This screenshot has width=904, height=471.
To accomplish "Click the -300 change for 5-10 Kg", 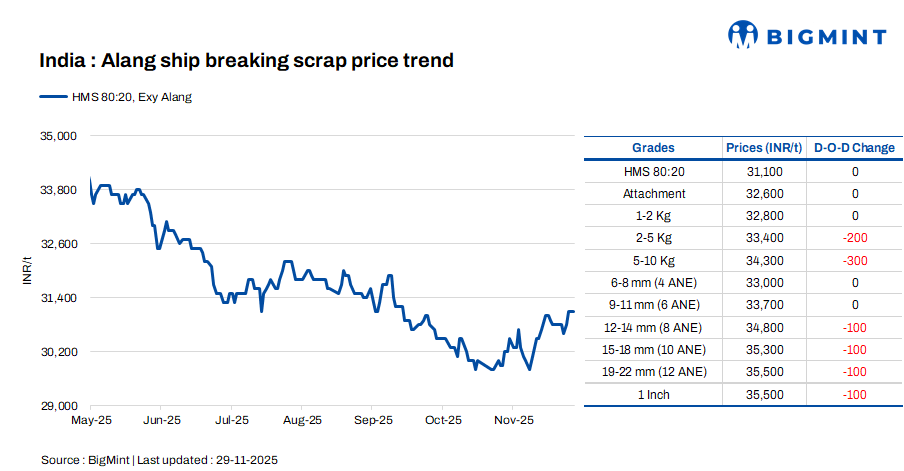I will pyautogui.click(x=854, y=260).
